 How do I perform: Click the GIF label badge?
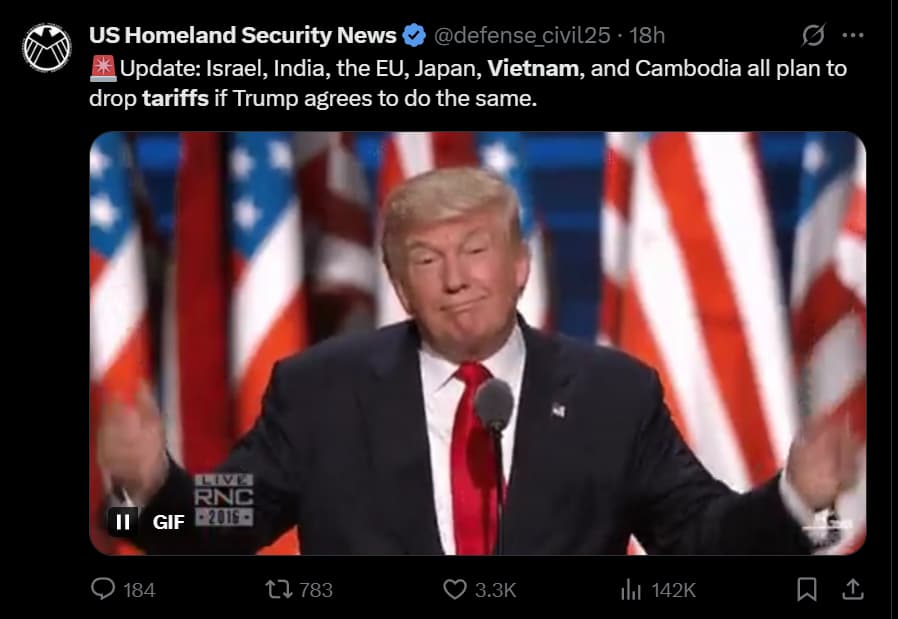[x=168, y=522]
